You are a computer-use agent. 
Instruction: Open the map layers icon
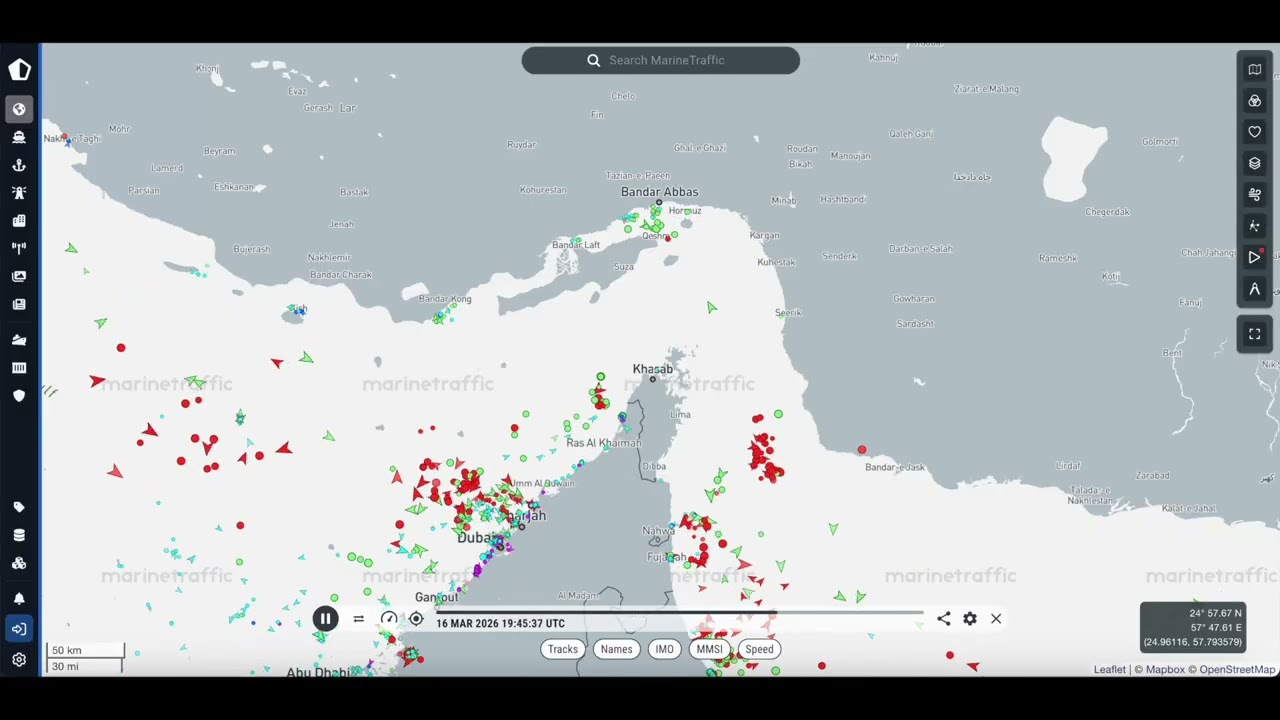1255,163
